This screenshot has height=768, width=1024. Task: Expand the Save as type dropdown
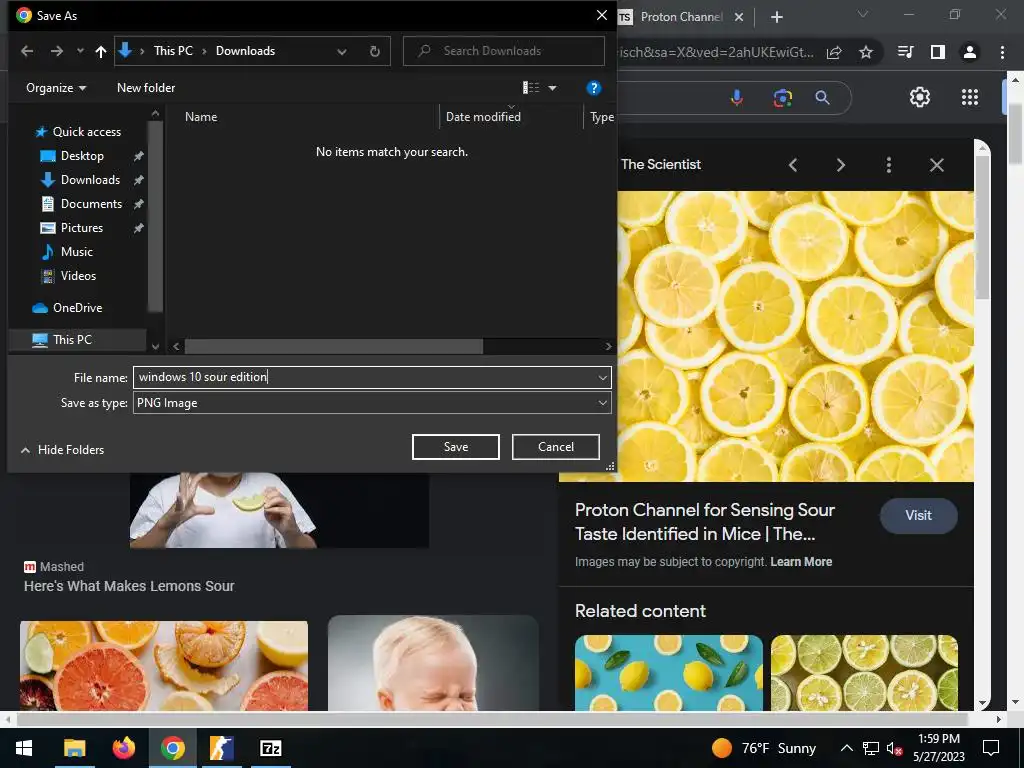(603, 403)
